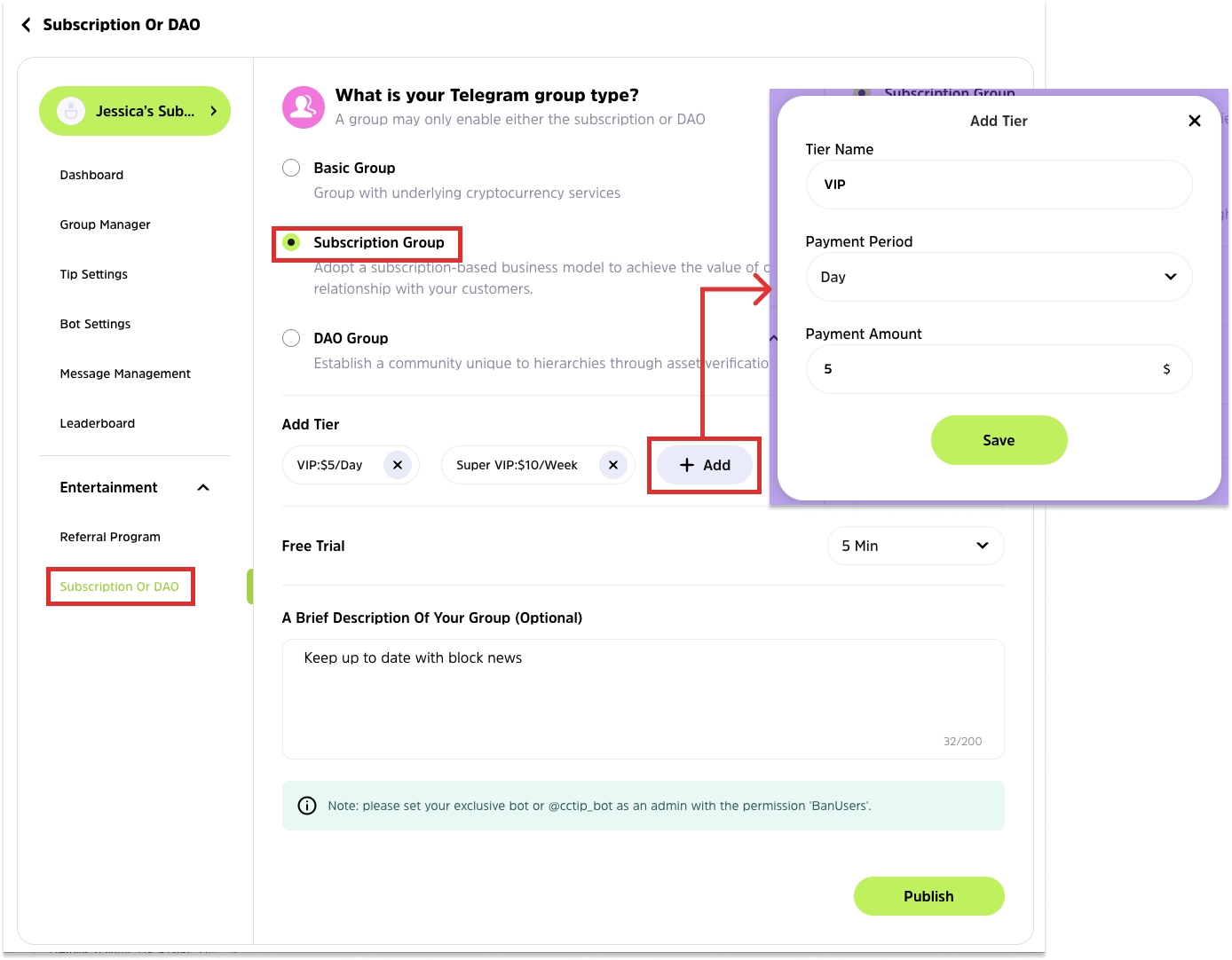Select the DAO Group radio button
The image size is (1232, 960).
291,338
